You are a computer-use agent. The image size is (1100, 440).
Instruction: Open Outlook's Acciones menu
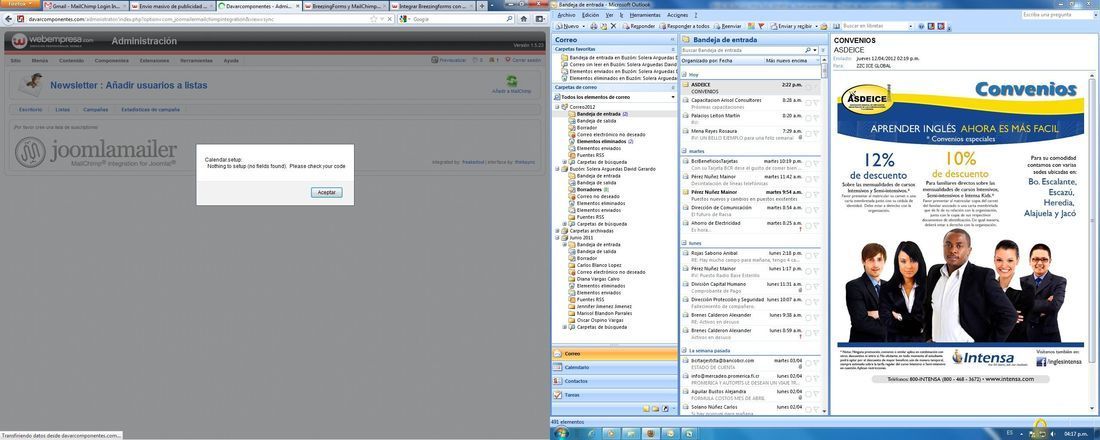677,15
